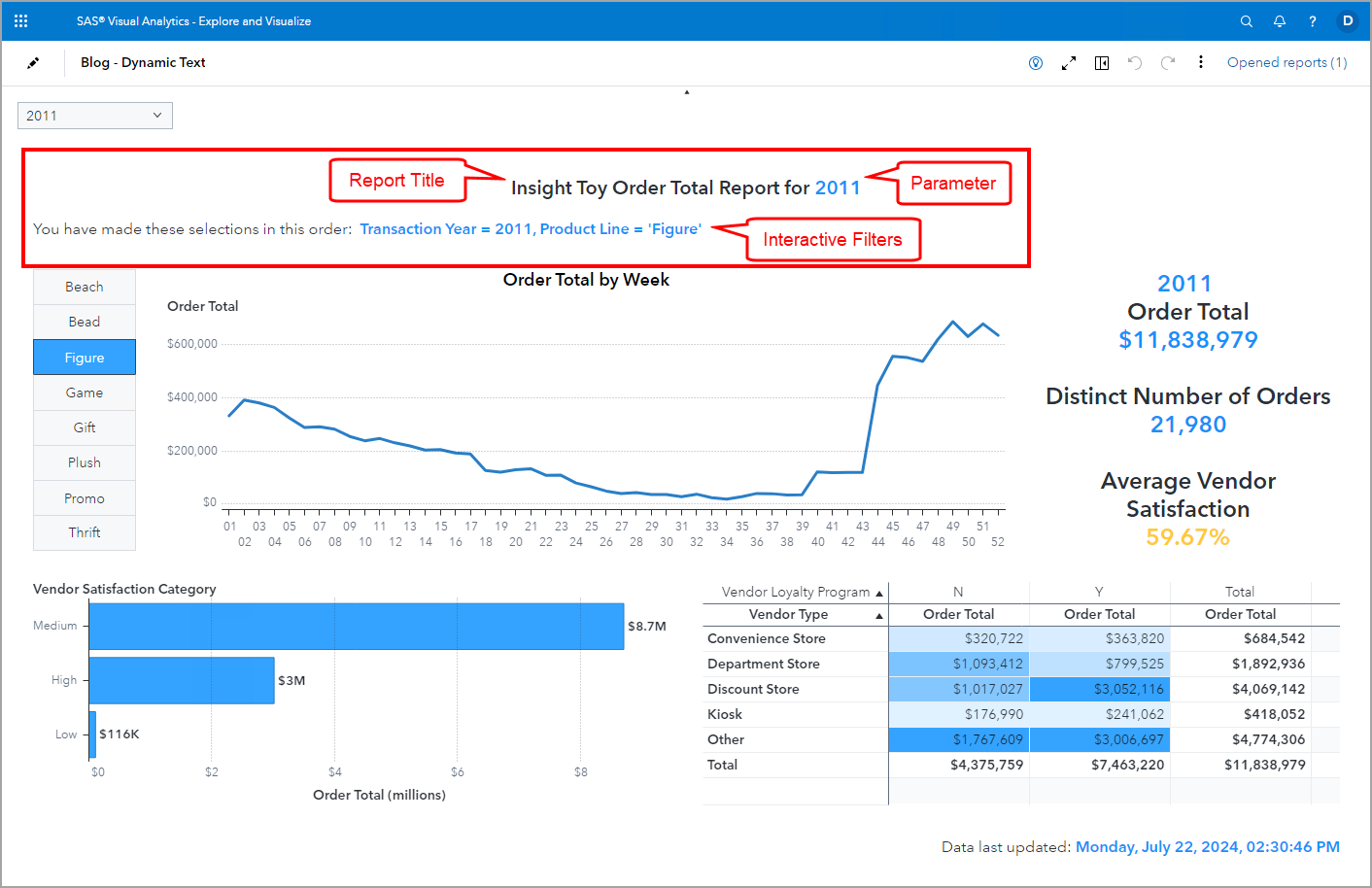
Task: Select Beach in the product line list
Action: click(x=84, y=286)
